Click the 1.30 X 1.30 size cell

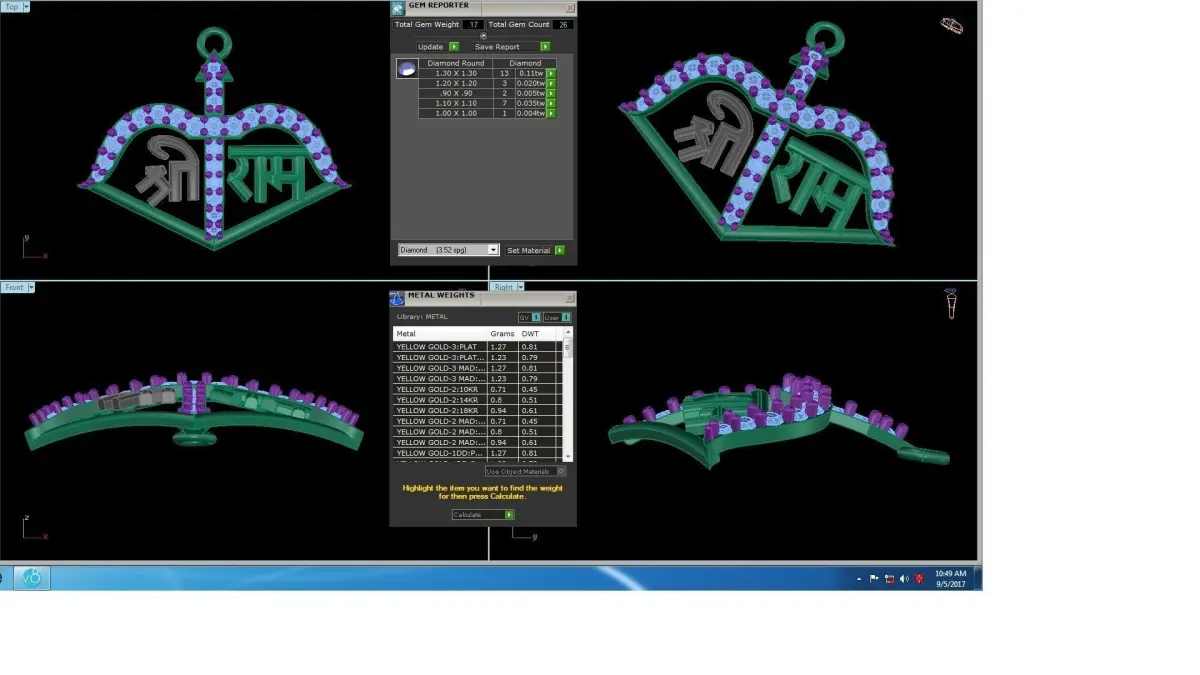[456, 73]
